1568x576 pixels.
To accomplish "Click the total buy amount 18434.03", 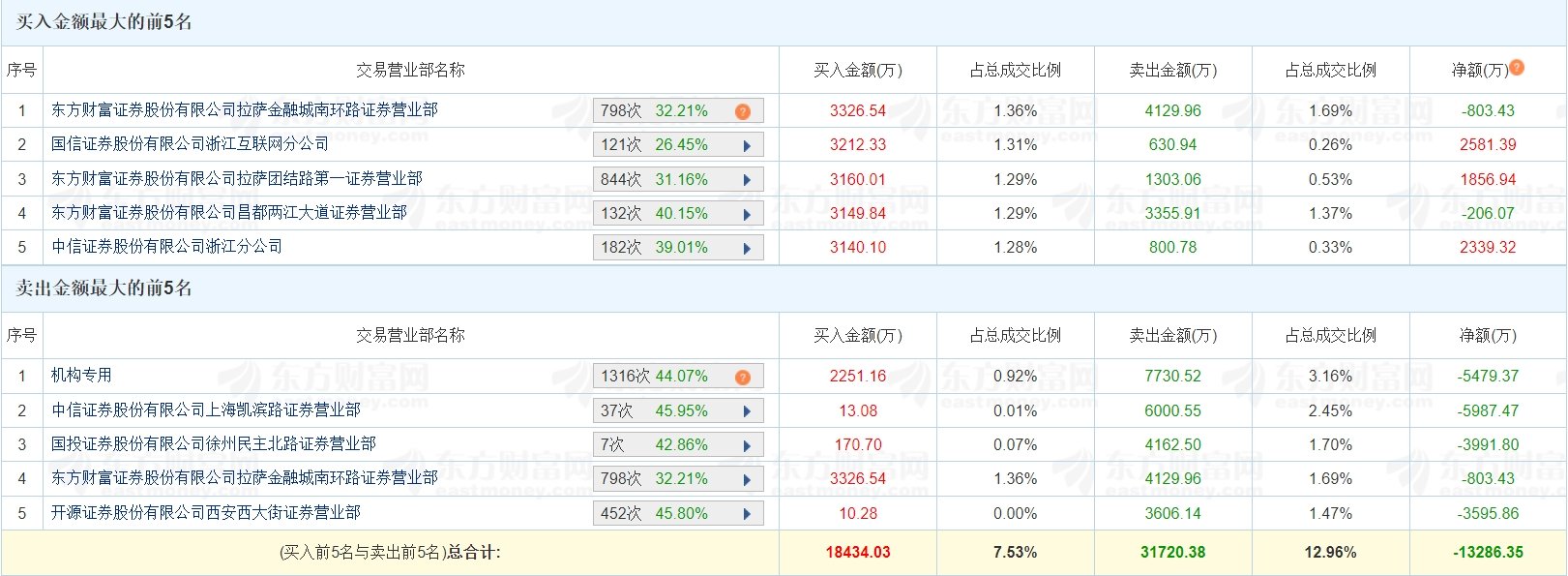I will point(858,553).
